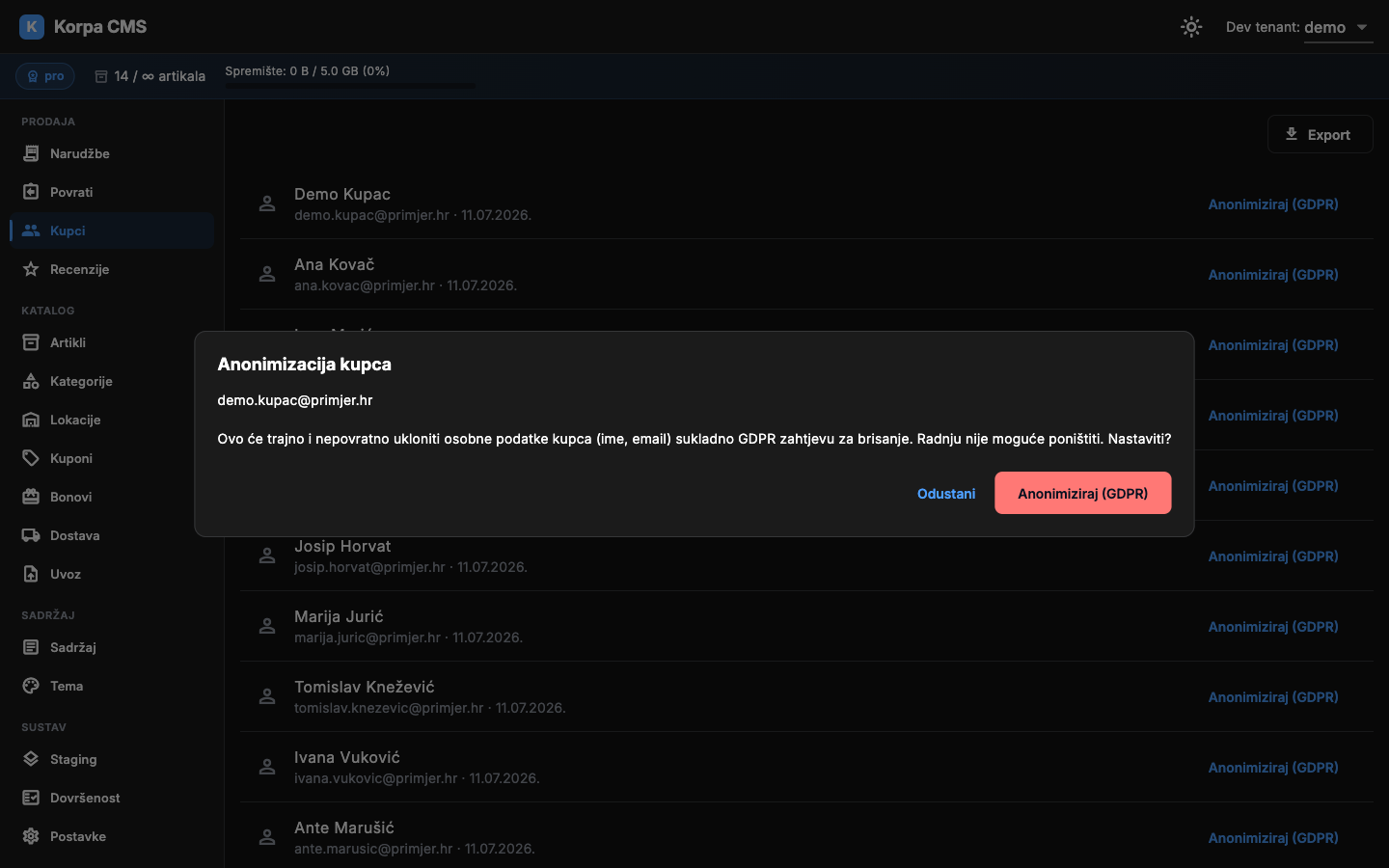Go to Kuponi page

point(112,458)
